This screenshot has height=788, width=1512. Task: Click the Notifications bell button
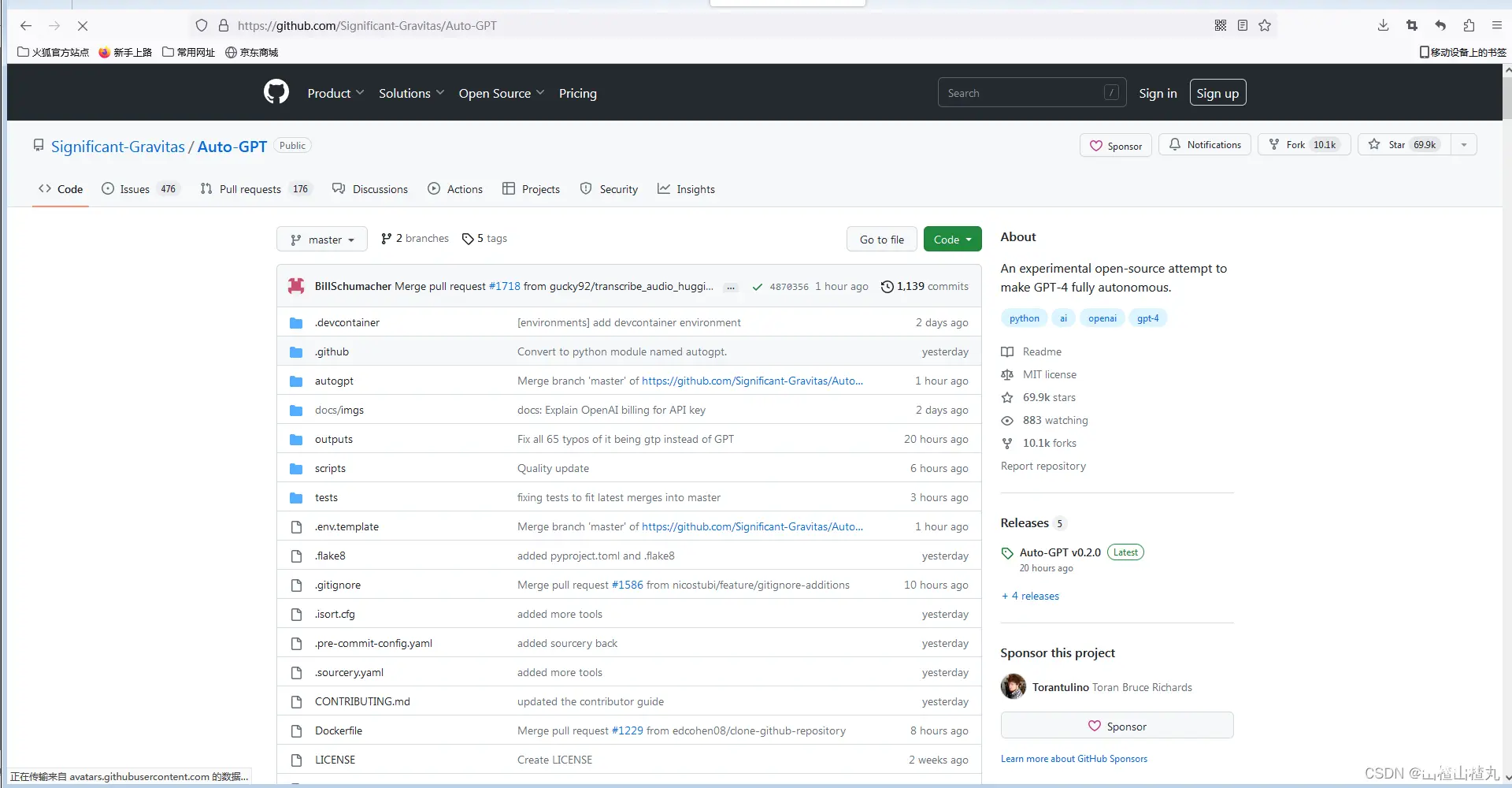click(1205, 145)
